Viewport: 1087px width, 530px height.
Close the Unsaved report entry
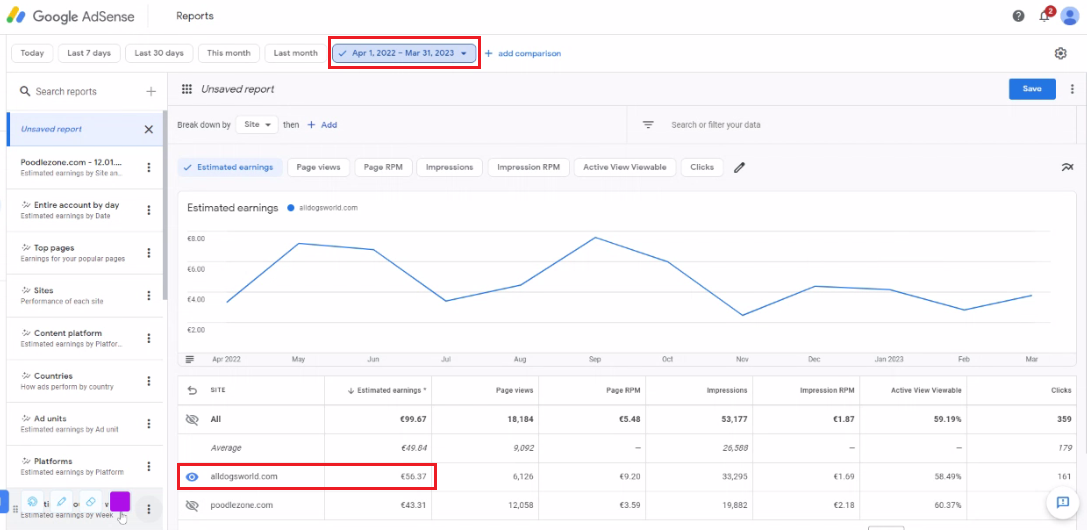pyautogui.click(x=148, y=130)
